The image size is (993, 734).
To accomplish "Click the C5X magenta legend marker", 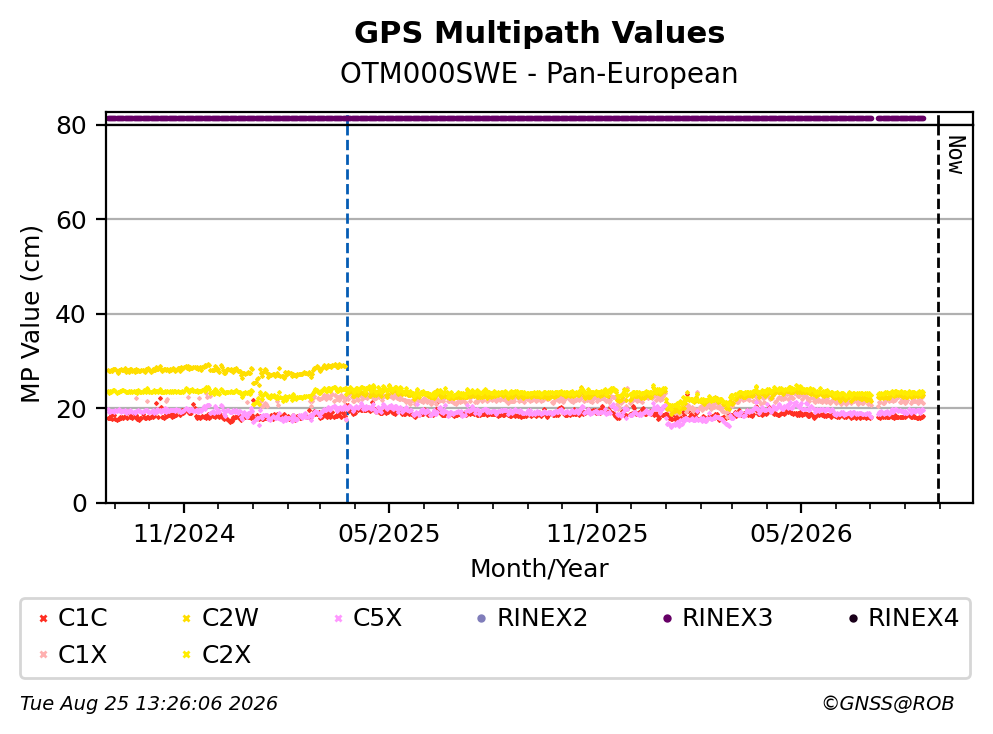I will click(x=338, y=618).
